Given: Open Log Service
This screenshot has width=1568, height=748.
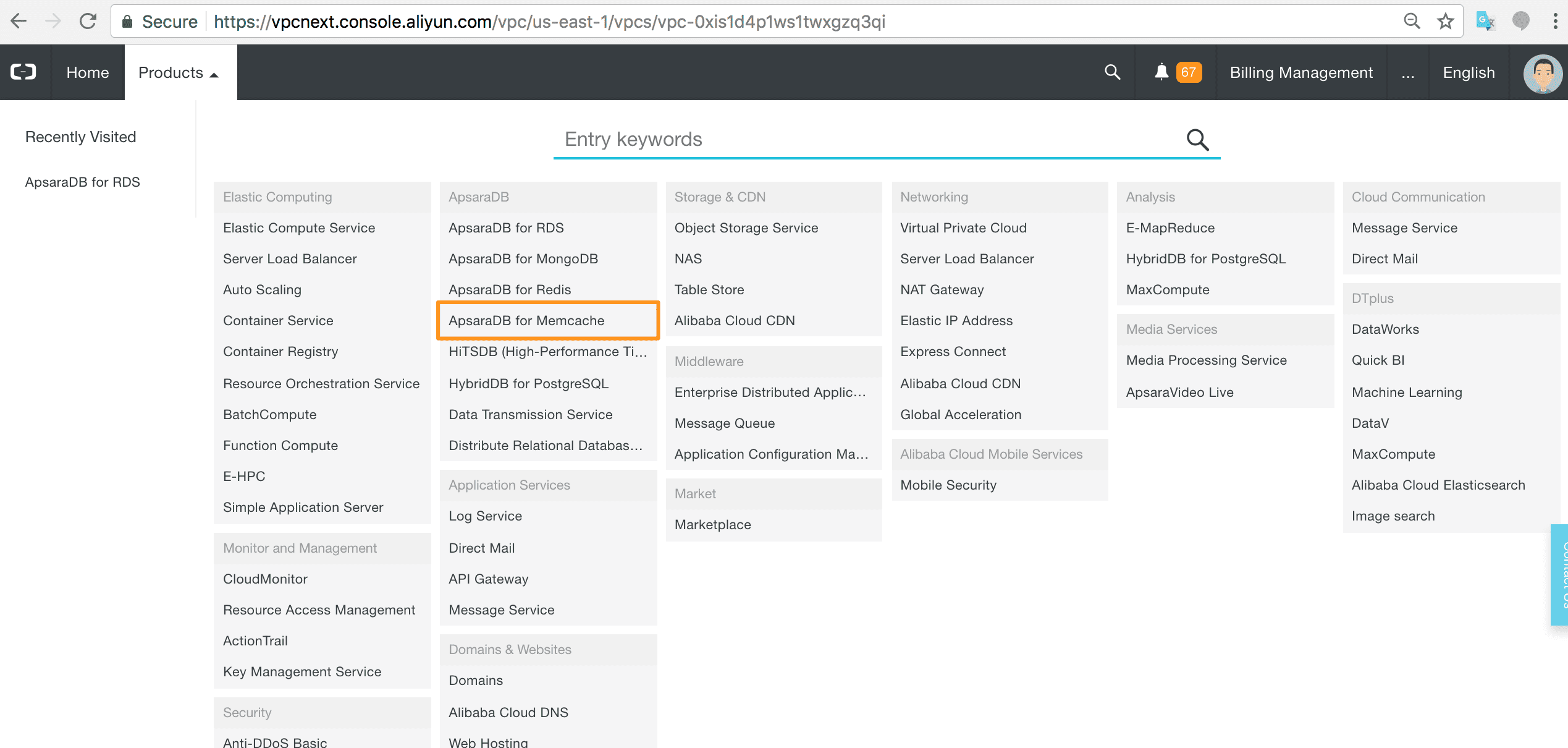Looking at the screenshot, I should tap(485, 516).
